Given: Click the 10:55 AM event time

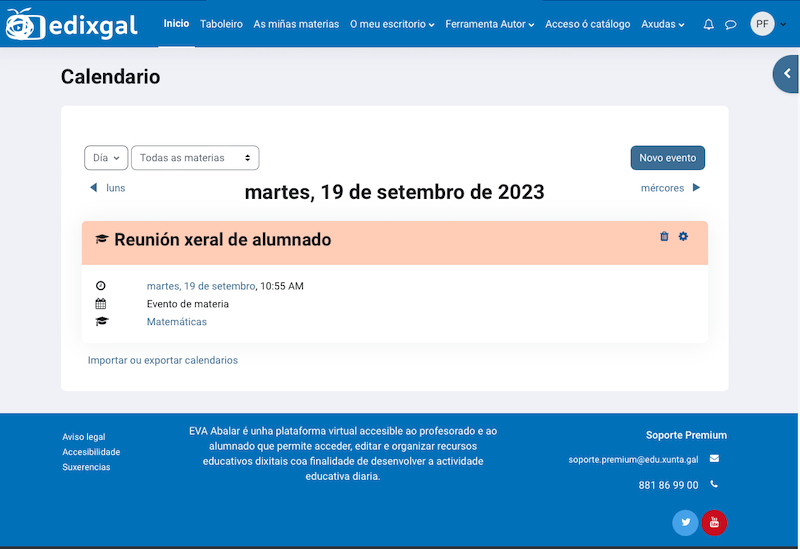Looking at the screenshot, I should pos(282,286).
